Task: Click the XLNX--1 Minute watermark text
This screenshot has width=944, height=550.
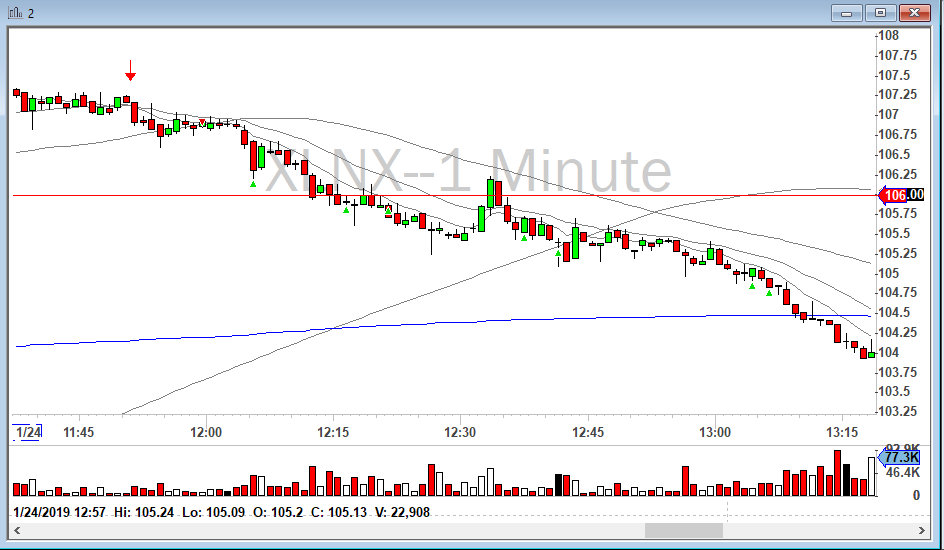Action: (x=471, y=172)
